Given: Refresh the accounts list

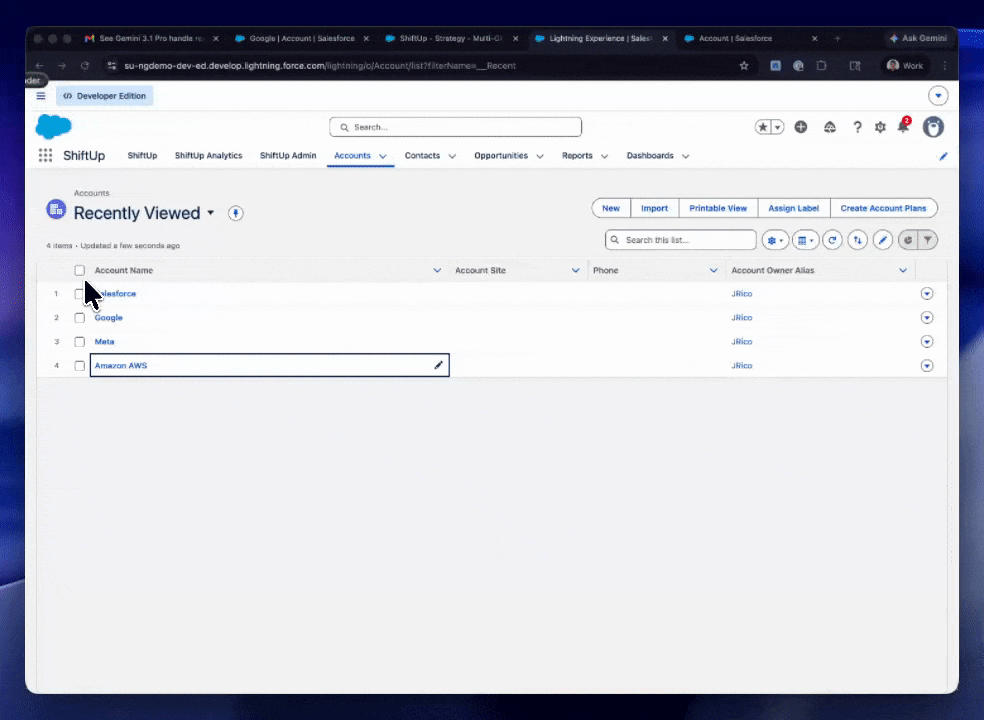Looking at the screenshot, I should pos(832,240).
